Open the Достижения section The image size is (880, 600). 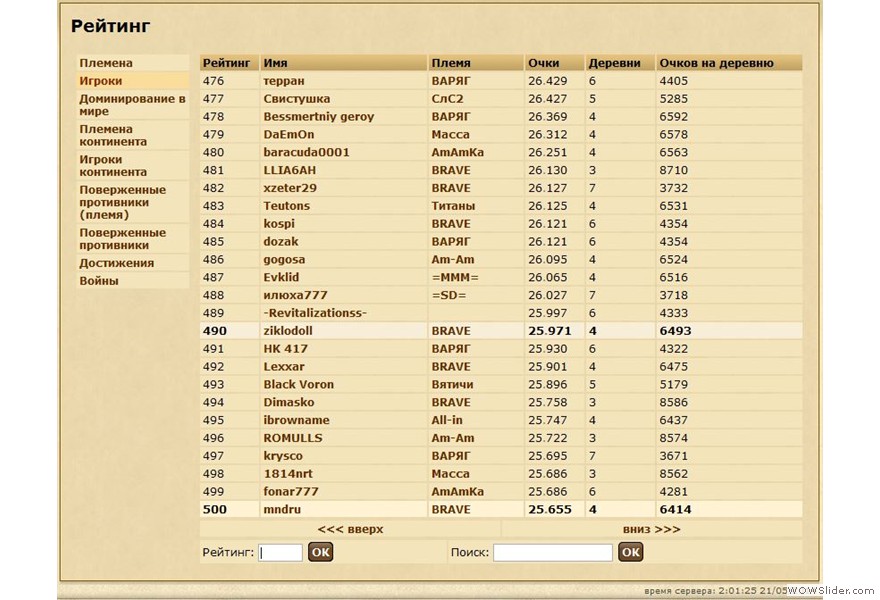(x=117, y=263)
